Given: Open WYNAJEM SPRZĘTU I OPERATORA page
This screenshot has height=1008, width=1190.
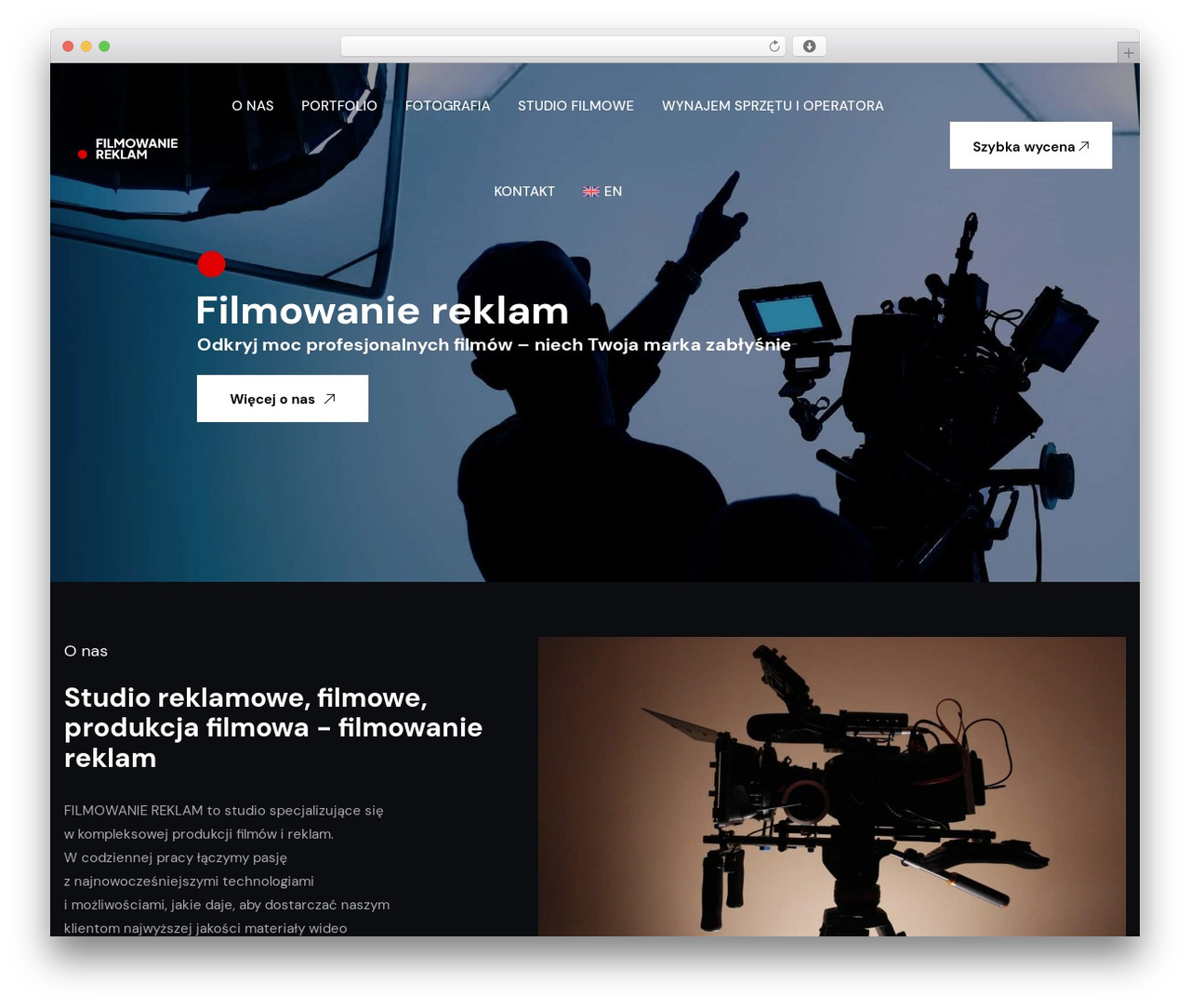Looking at the screenshot, I should pos(773,106).
